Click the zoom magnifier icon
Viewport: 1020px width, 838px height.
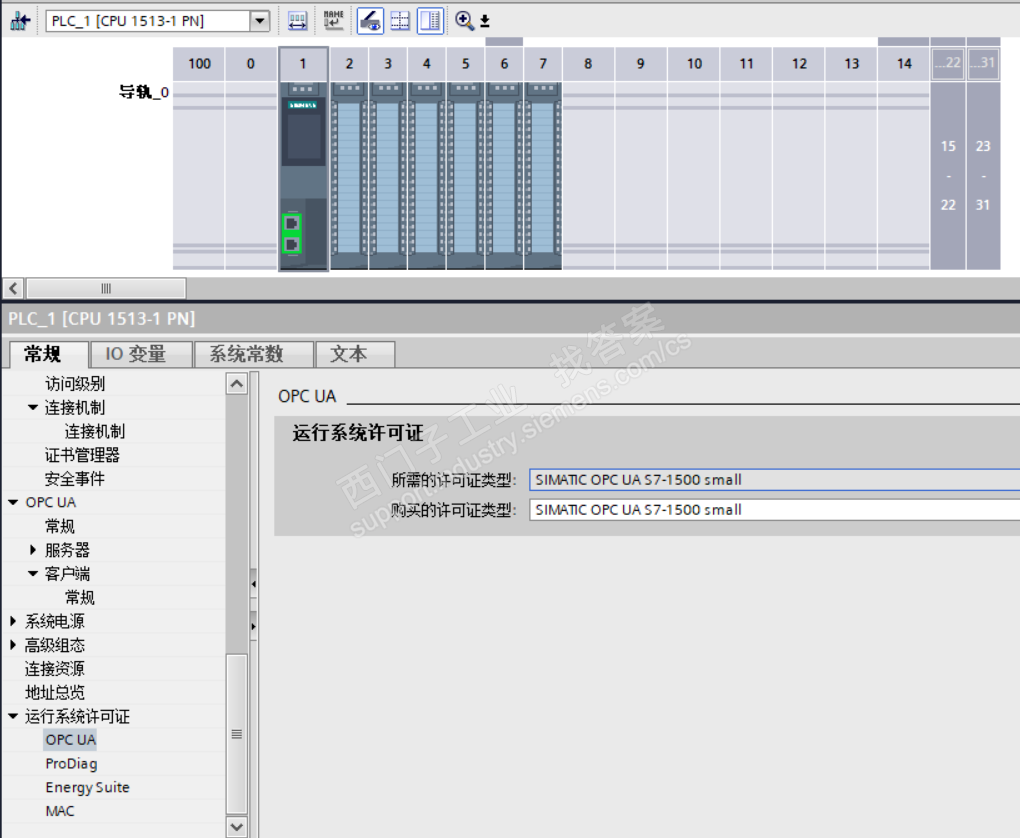(464, 21)
